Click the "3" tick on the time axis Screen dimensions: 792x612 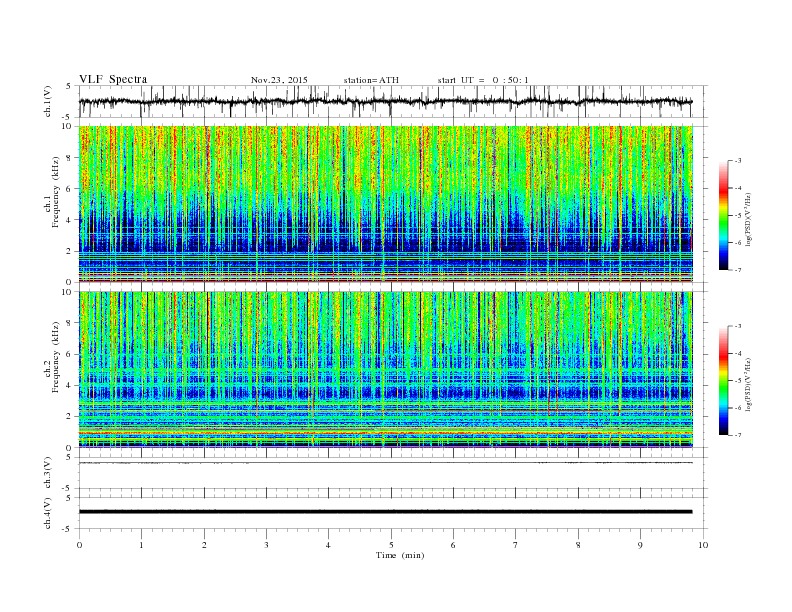click(x=266, y=545)
